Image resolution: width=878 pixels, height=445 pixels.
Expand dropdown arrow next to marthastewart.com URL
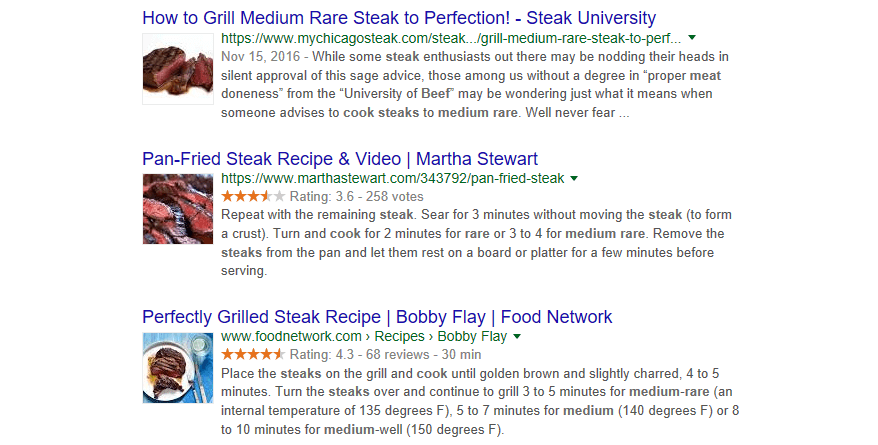point(574,179)
